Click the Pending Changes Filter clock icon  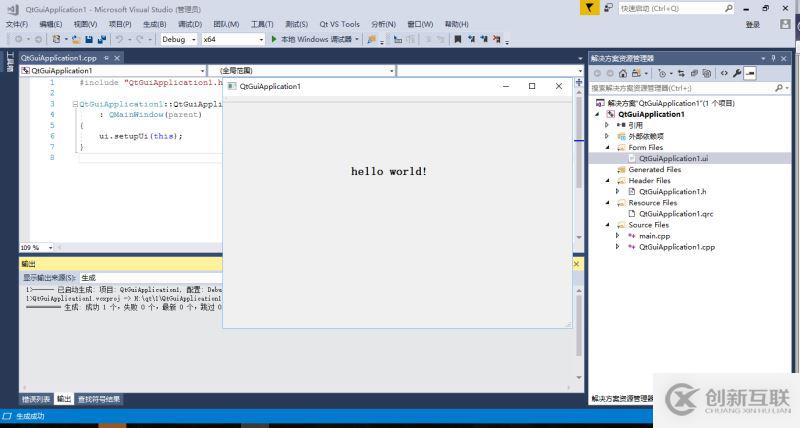tap(662, 73)
